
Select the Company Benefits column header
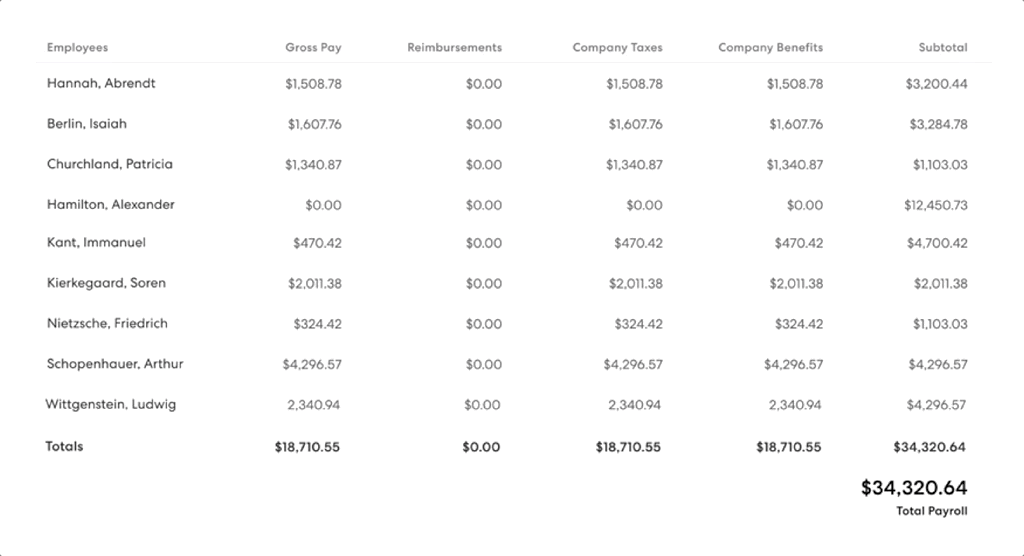pos(770,47)
